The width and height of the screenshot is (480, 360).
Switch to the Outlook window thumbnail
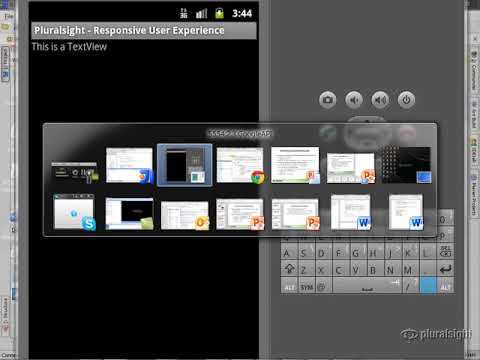(185, 215)
